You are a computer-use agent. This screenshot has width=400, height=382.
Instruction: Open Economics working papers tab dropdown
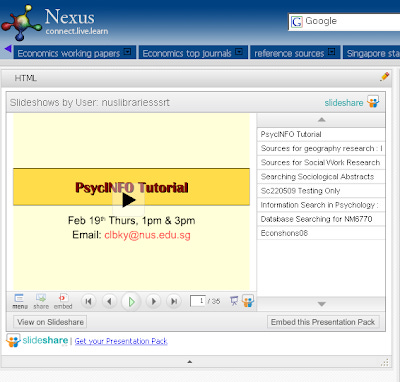coord(128,52)
